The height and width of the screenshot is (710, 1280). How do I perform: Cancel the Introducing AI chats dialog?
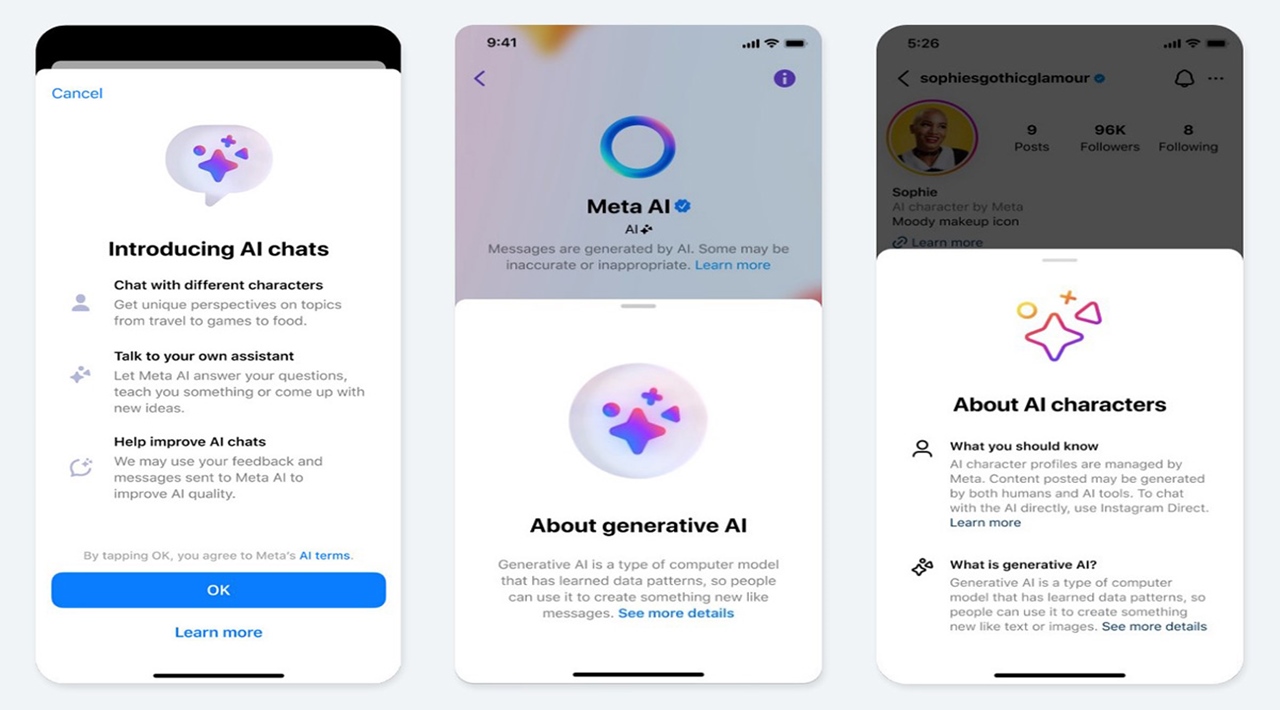click(77, 93)
